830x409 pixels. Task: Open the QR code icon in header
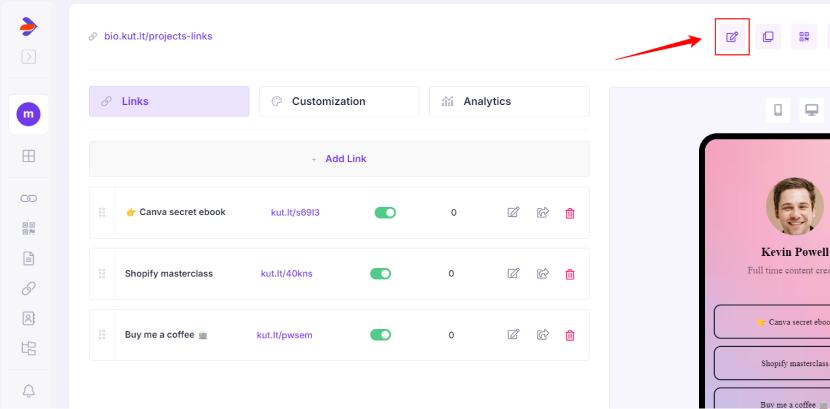(x=803, y=37)
